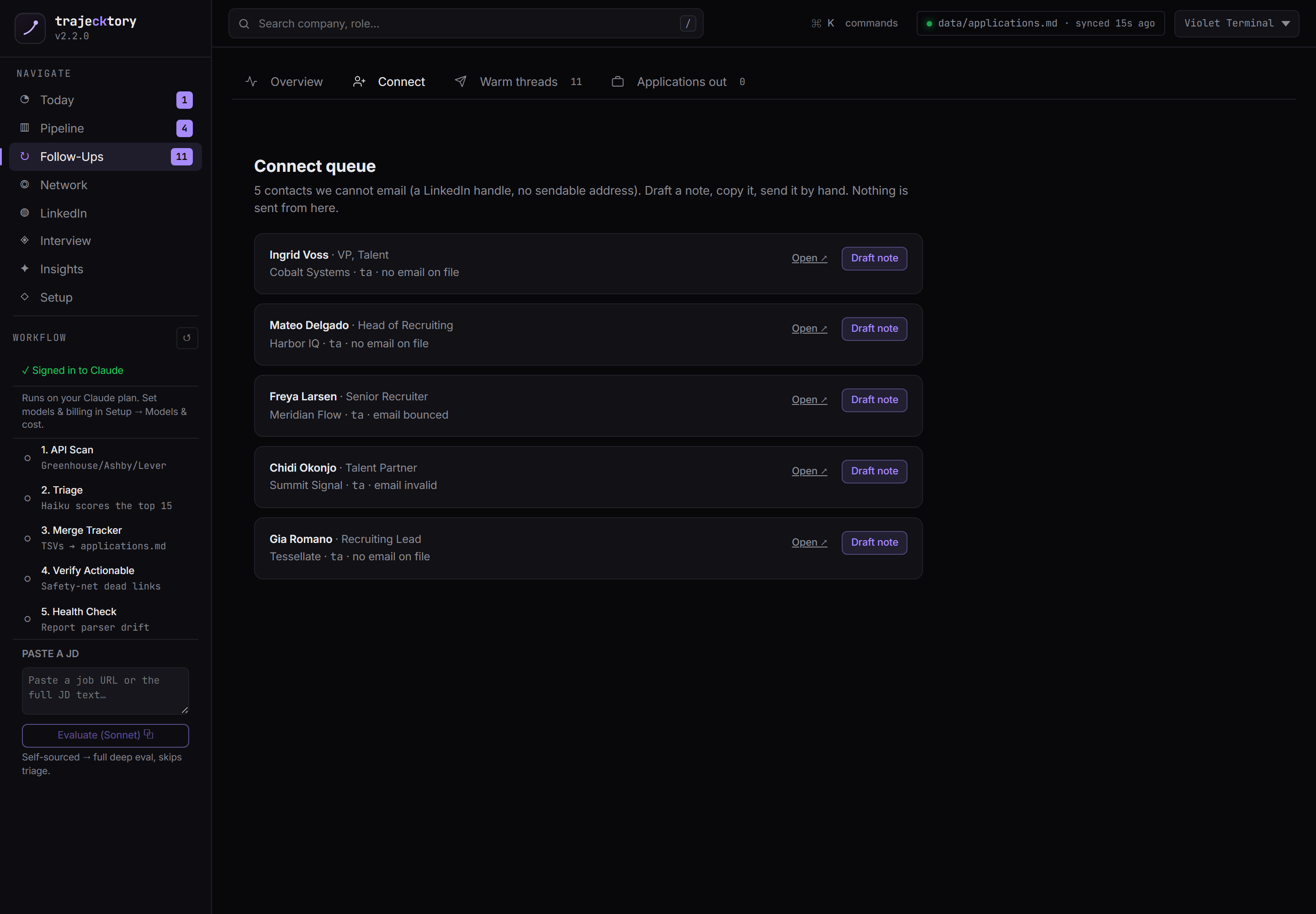Click the Network circle icon

pos(25,185)
